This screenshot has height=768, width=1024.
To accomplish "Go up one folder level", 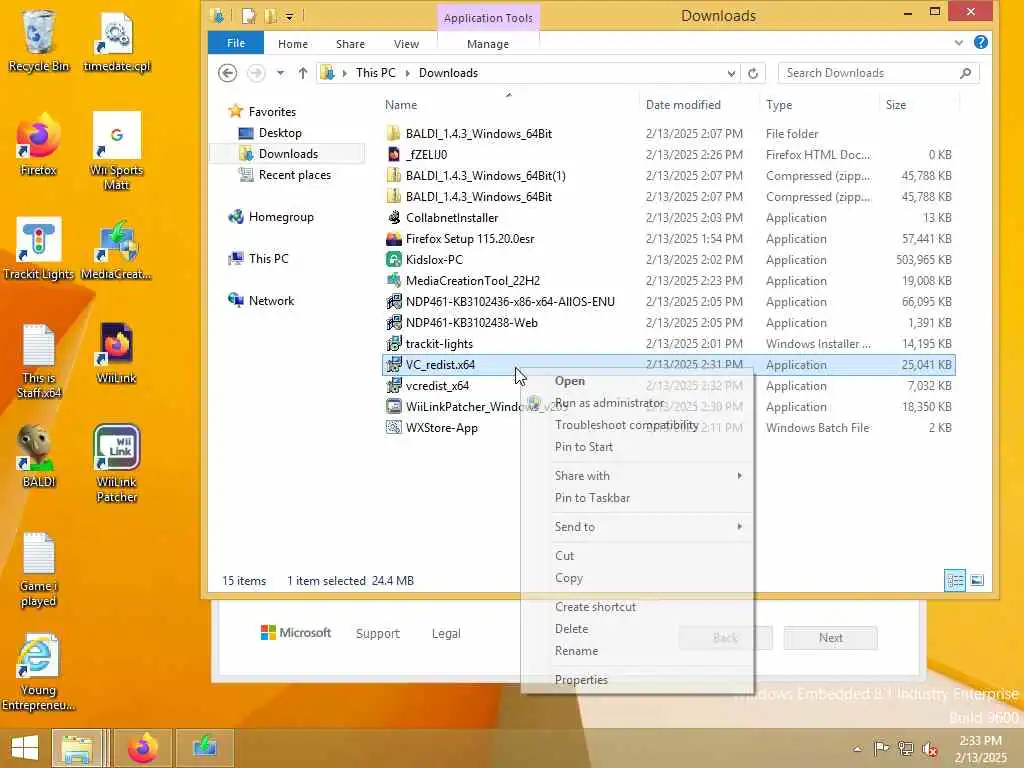I will [302, 72].
